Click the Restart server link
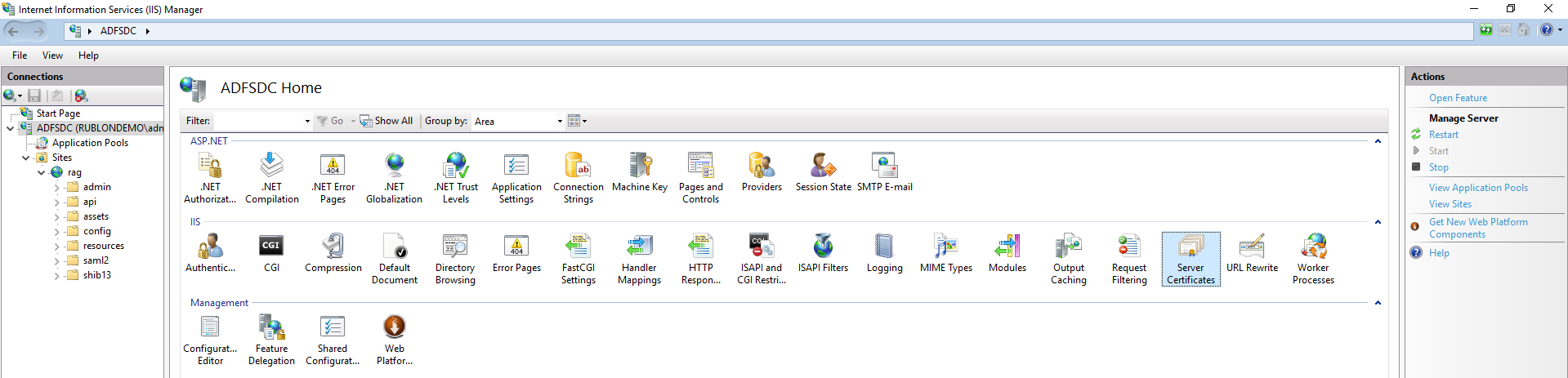The height and width of the screenshot is (378, 1568). click(x=1443, y=135)
